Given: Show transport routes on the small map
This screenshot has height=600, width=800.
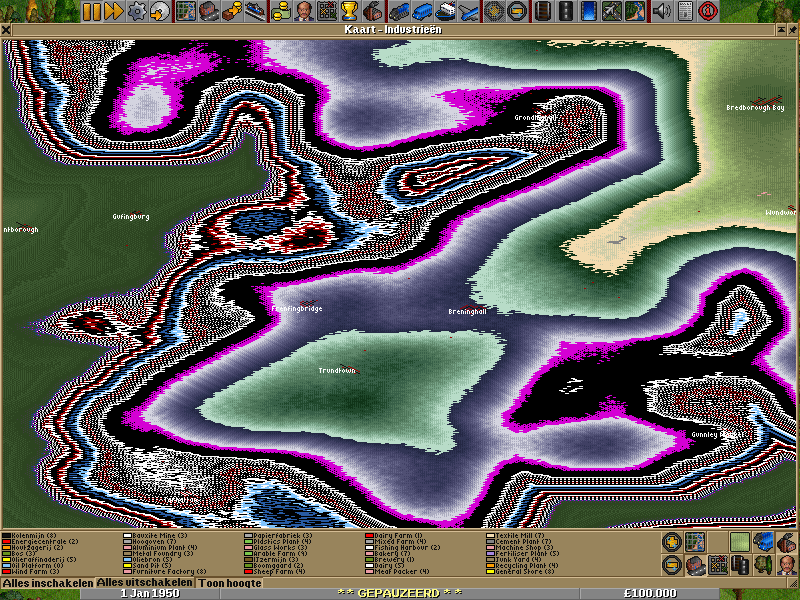Looking at the screenshot, I should pos(740,565).
